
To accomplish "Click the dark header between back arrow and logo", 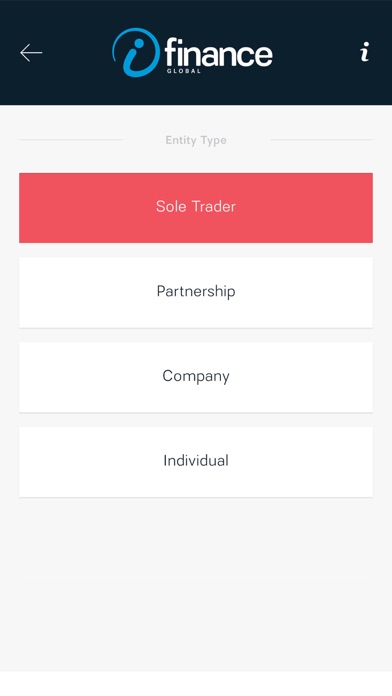I will (77, 52).
